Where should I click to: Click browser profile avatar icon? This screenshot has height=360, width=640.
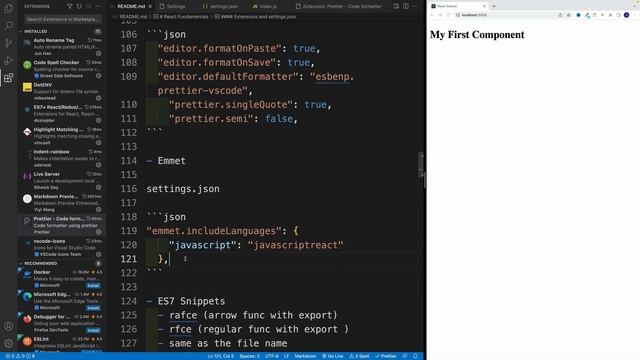pos(627,15)
